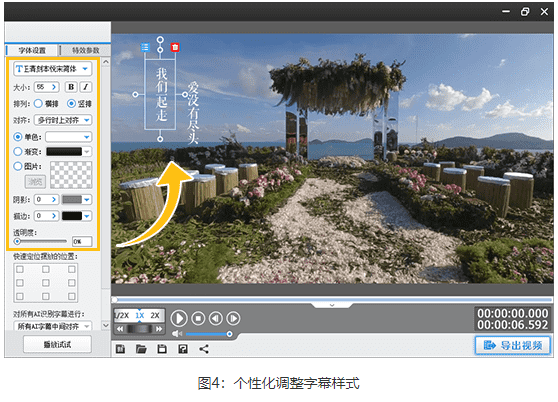The width and height of the screenshot is (558, 402).
Task: Click the gradient black color swatch
Action: pyautogui.click(x=64, y=152)
